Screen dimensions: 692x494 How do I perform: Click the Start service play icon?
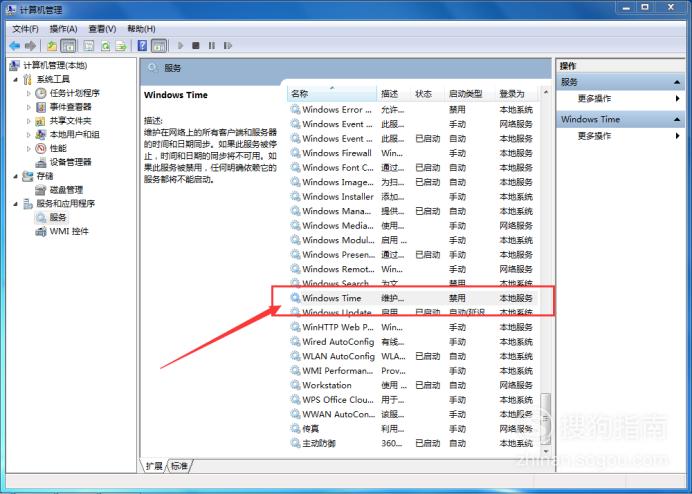(180, 45)
